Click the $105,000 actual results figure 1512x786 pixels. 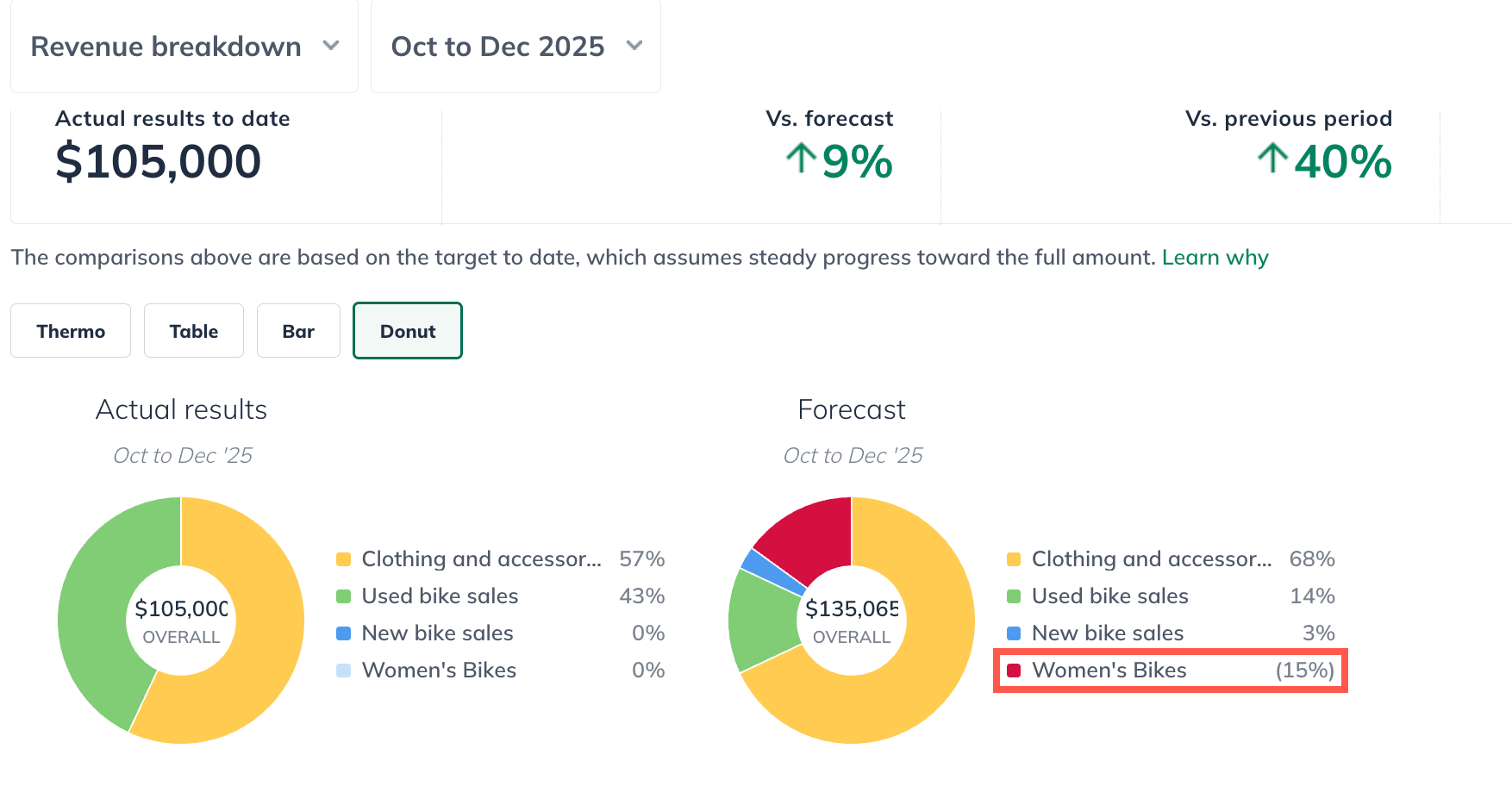[159, 161]
